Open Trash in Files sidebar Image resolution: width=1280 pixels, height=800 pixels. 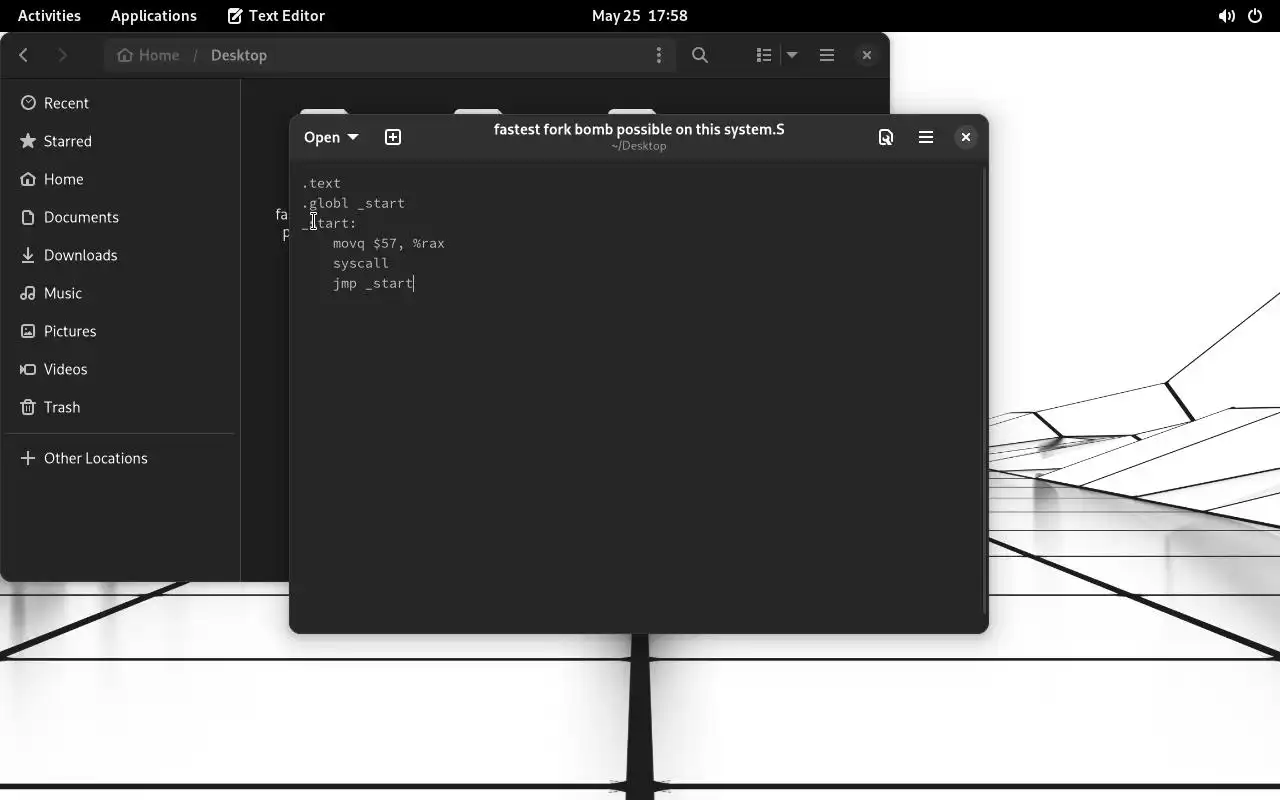120,407
